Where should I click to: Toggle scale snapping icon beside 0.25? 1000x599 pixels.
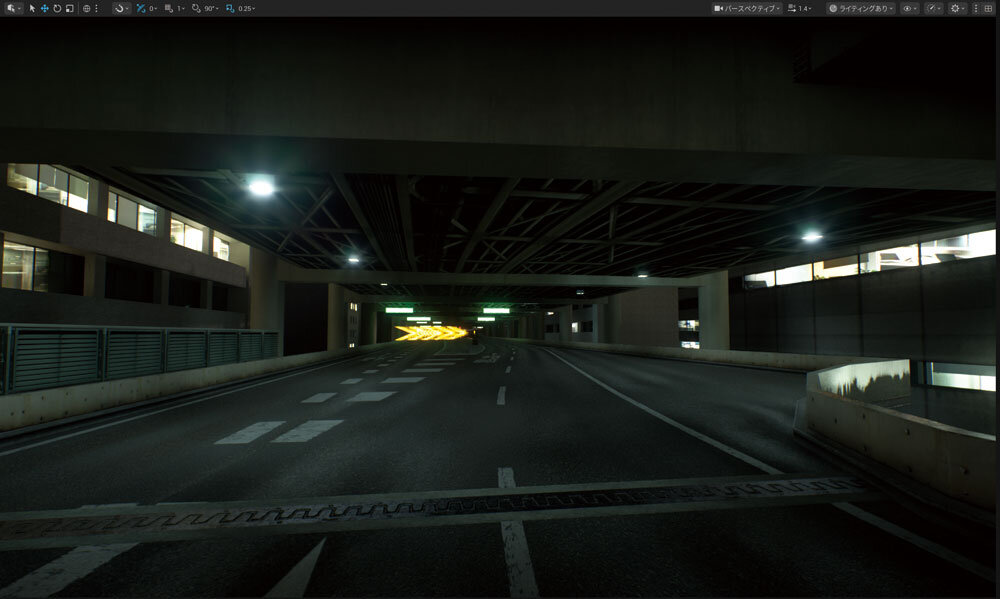[x=230, y=8]
